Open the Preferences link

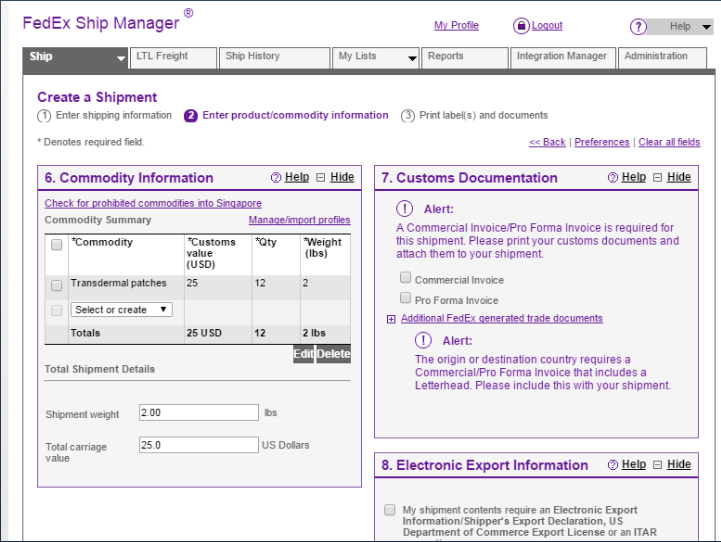click(601, 142)
